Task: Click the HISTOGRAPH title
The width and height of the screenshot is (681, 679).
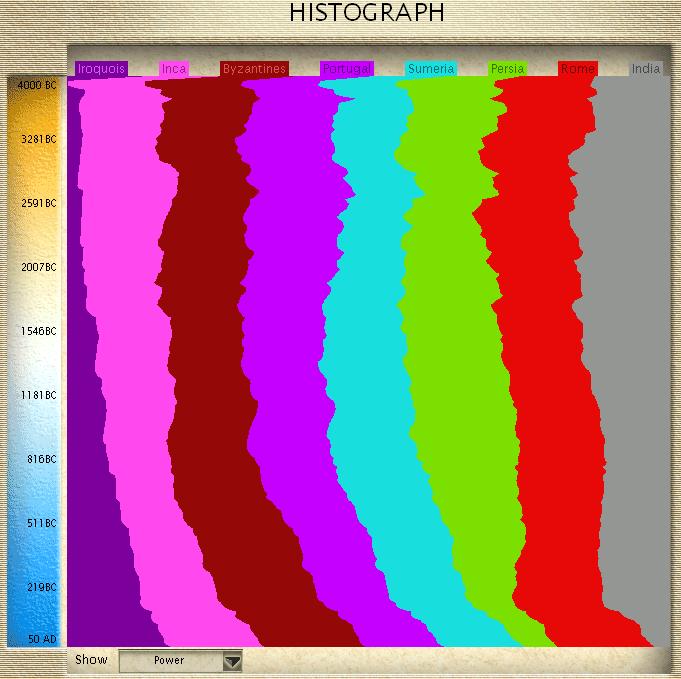Action: [x=367, y=13]
